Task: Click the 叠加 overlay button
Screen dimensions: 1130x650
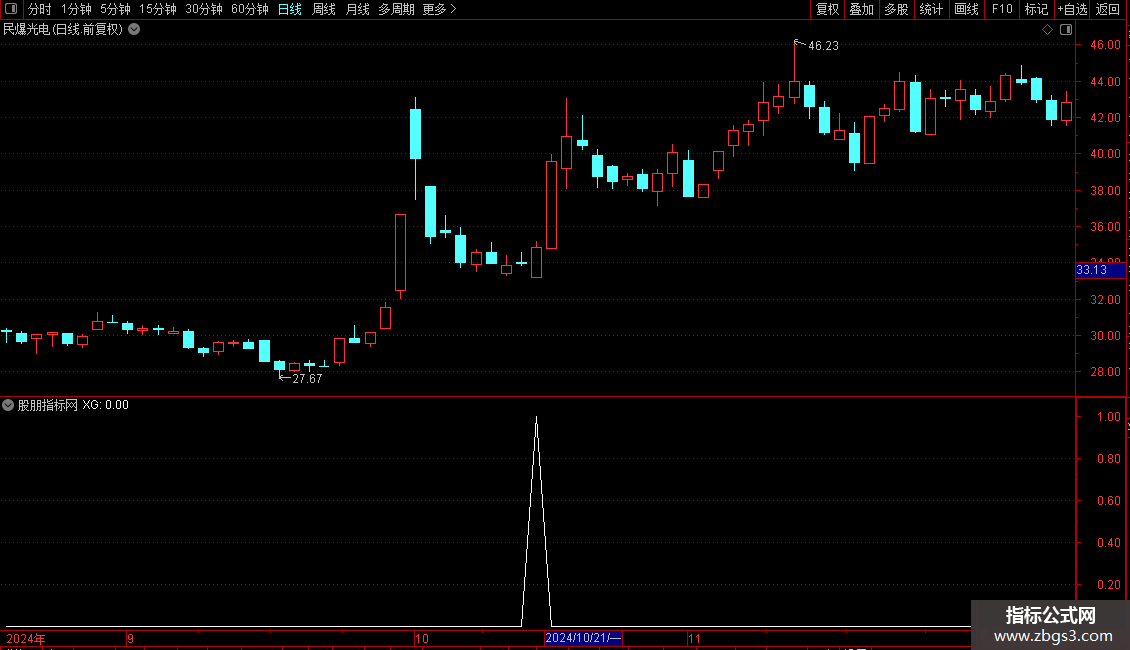Action: tap(861, 9)
